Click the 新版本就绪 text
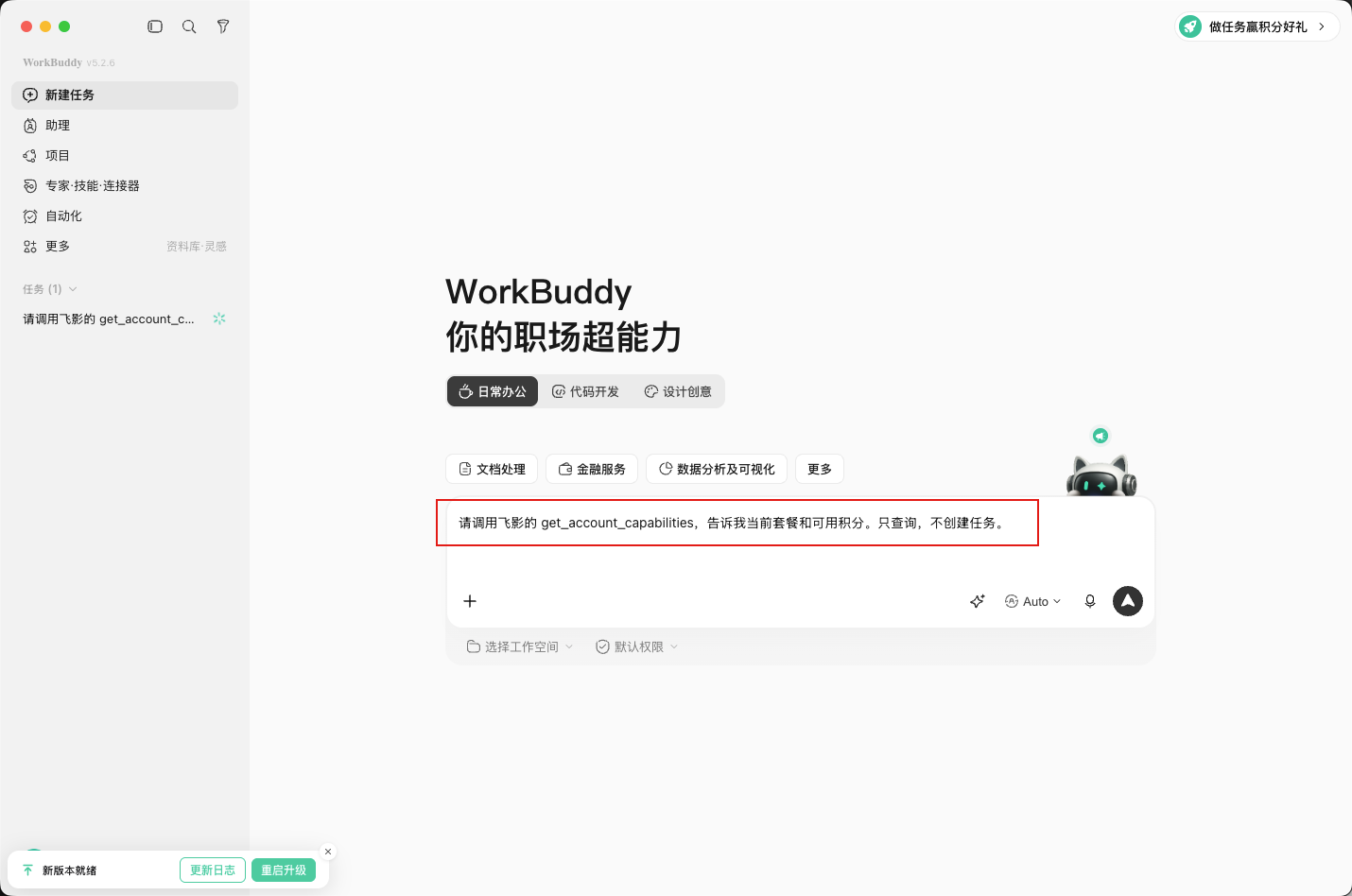Image resolution: width=1352 pixels, height=896 pixels. [x=70, y=870]
